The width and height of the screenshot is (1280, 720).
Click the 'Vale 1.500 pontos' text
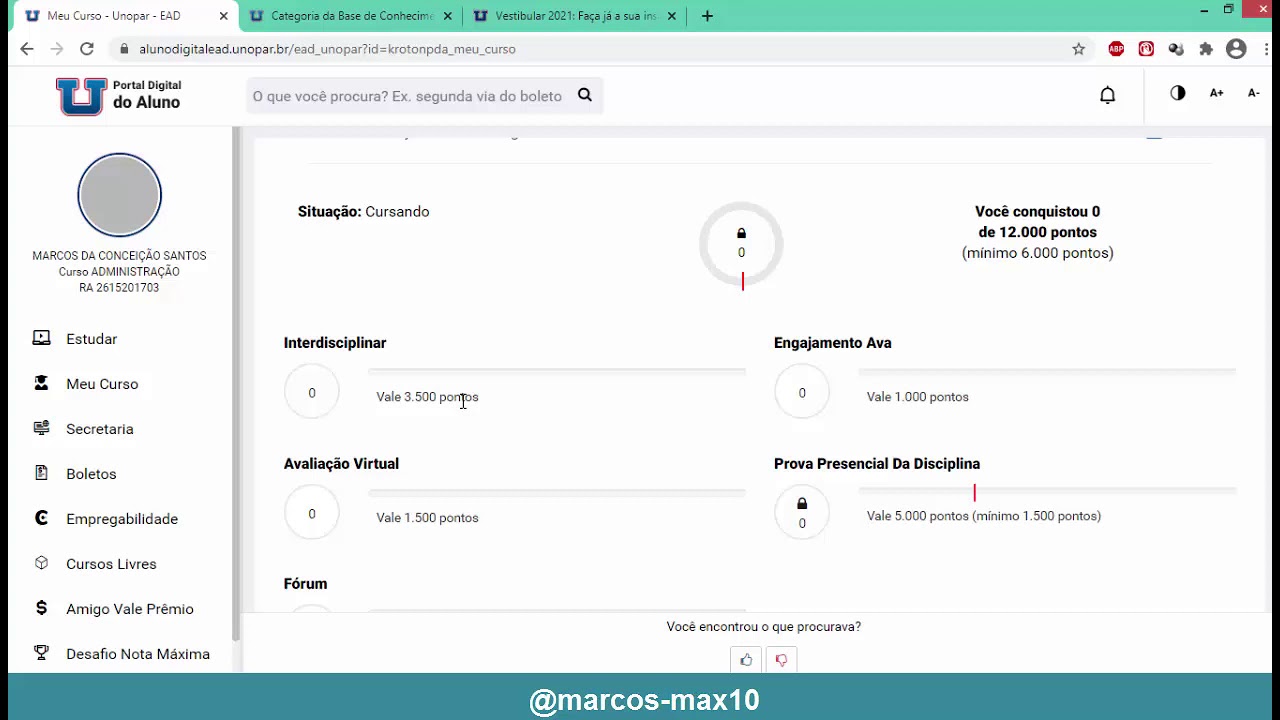427,518
